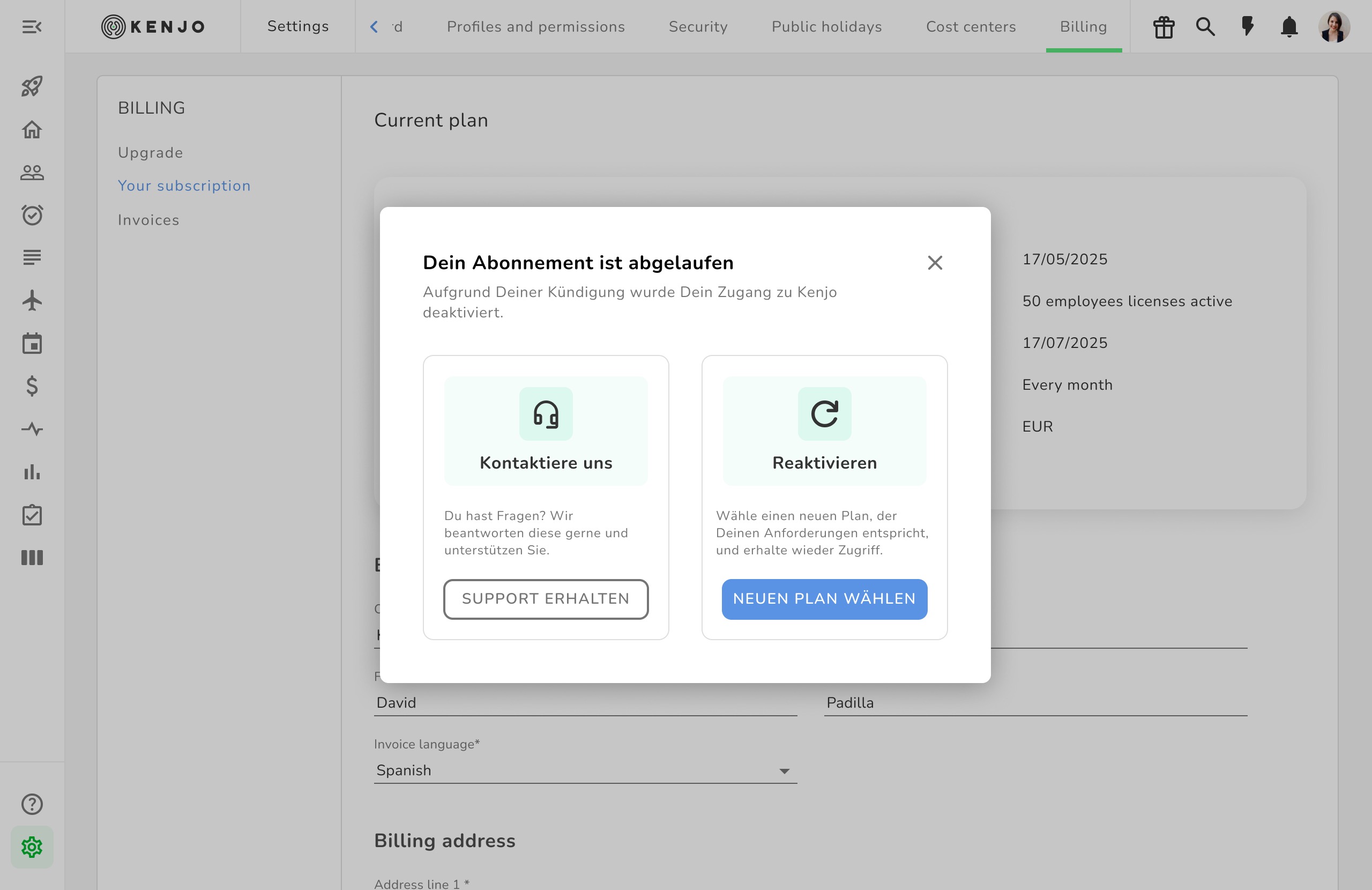Viewport: 1372px width, 890px height.
Task: Click the lightning bolt icon
Action: 1247,26
